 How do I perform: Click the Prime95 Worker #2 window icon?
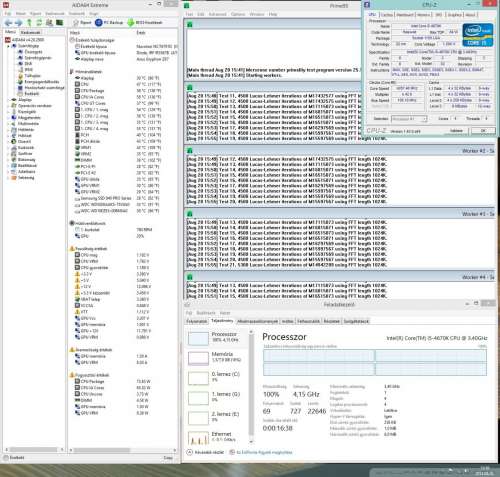tap(190, 151)
